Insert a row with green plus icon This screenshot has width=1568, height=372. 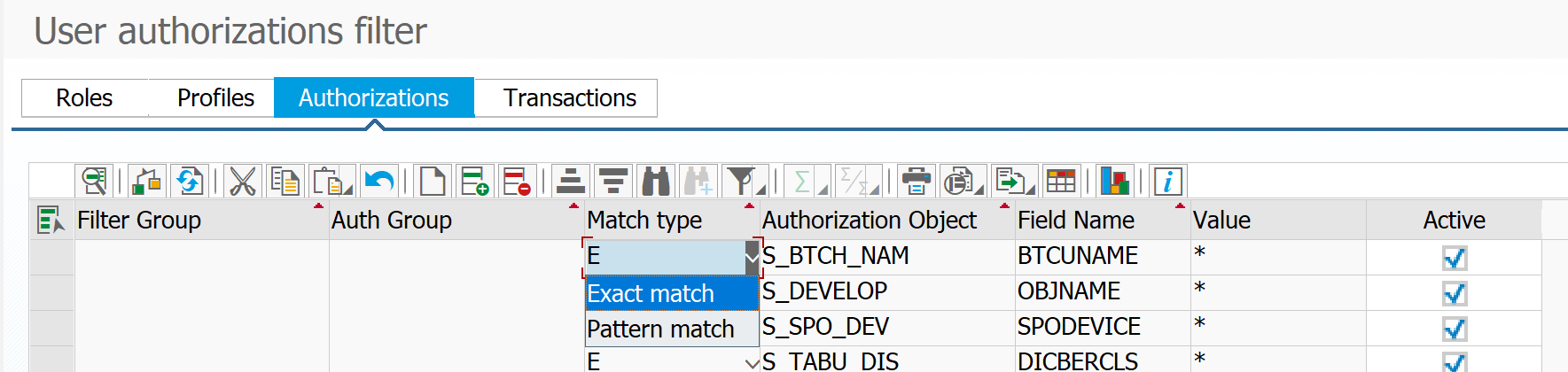pos(475,182)
